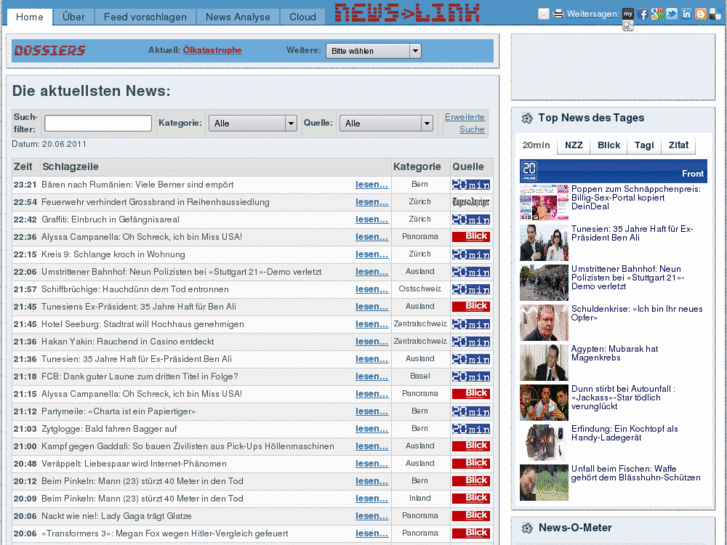Click 20min logo in Stuttgart 21 Demo row
The image size is (727, 545).
pyautogui.click(x=471, y=272)
